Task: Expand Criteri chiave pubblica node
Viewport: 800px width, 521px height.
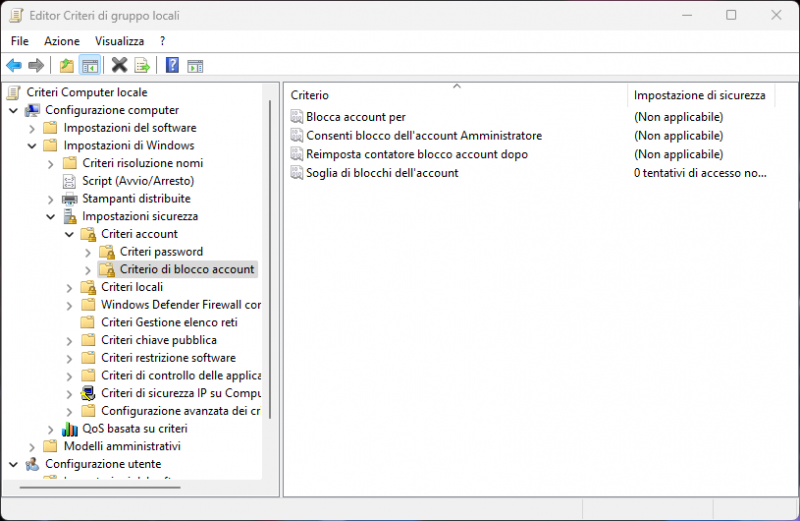Action: 69,340
